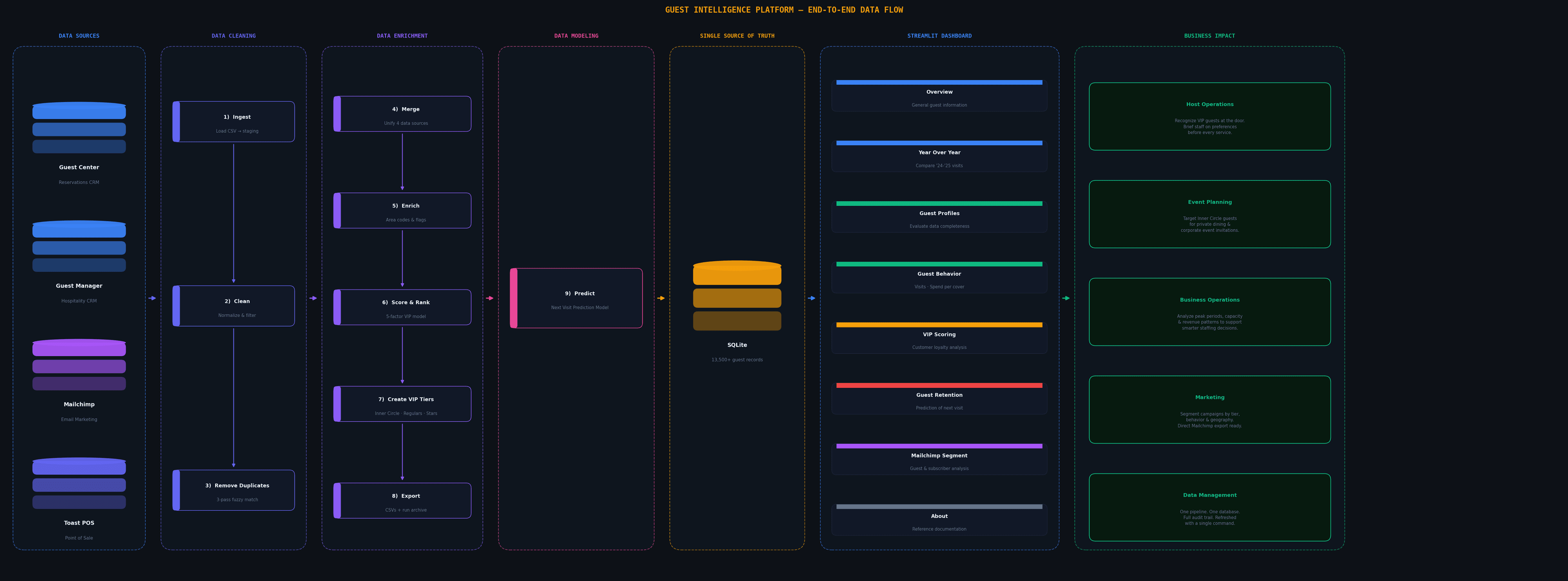Click the Mailchimp database stack icon
Viewport: 1568px width, 581px height.
(x=79, y=365)
